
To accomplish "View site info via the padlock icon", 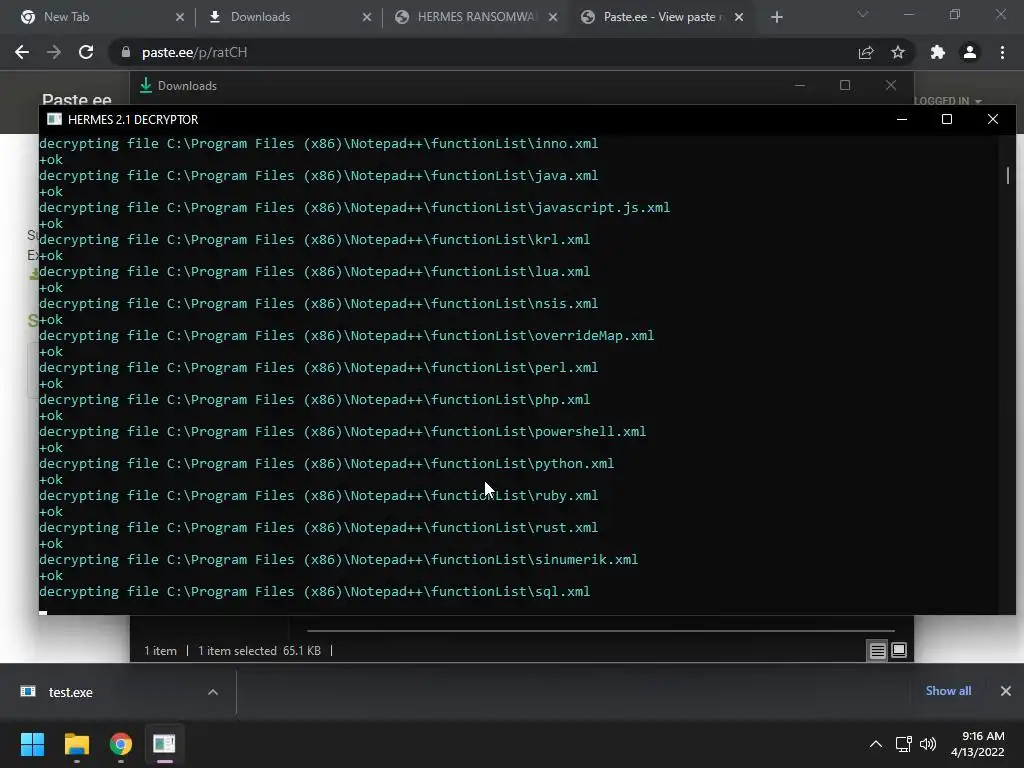I will [x=126, y=52].
